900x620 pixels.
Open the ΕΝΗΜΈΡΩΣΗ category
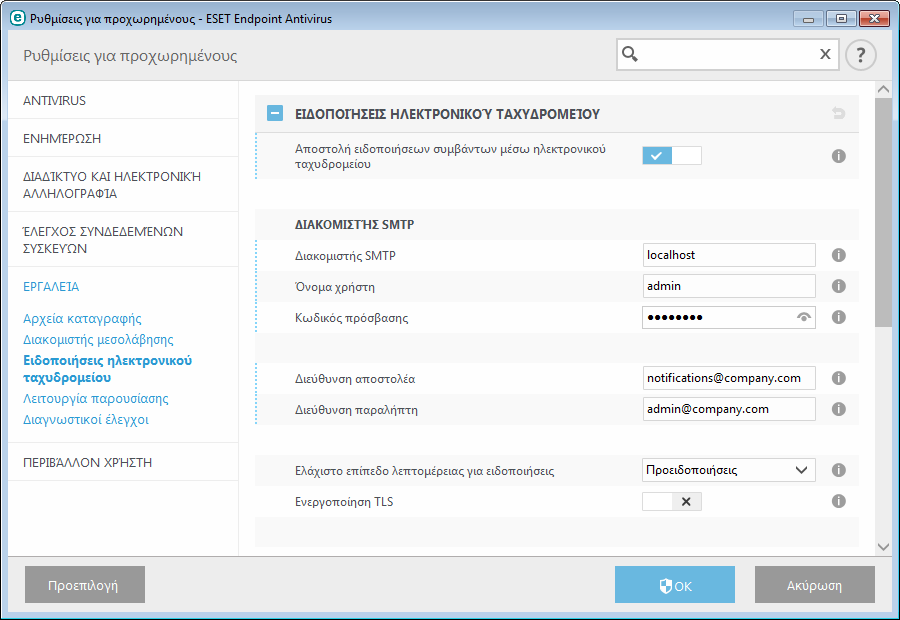123,138
